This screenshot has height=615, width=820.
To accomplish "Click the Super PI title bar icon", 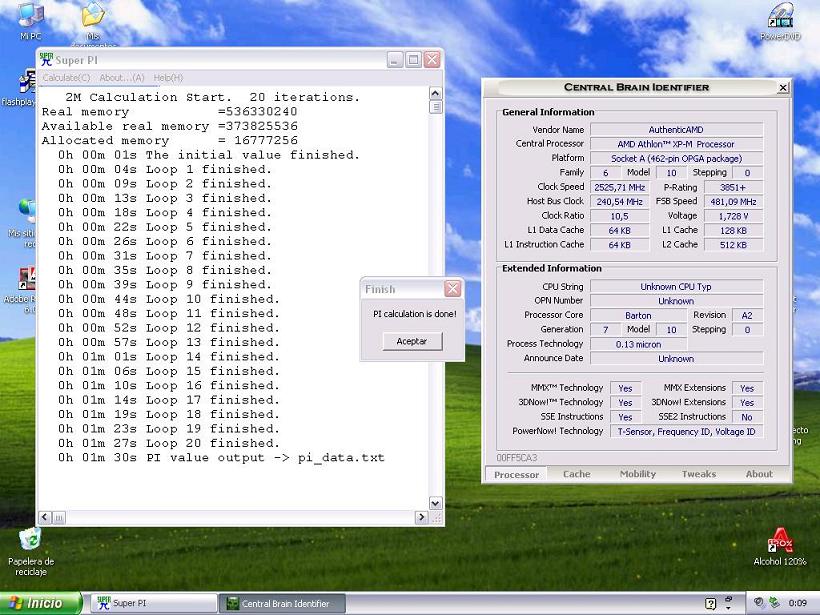I will coord(47,60).
